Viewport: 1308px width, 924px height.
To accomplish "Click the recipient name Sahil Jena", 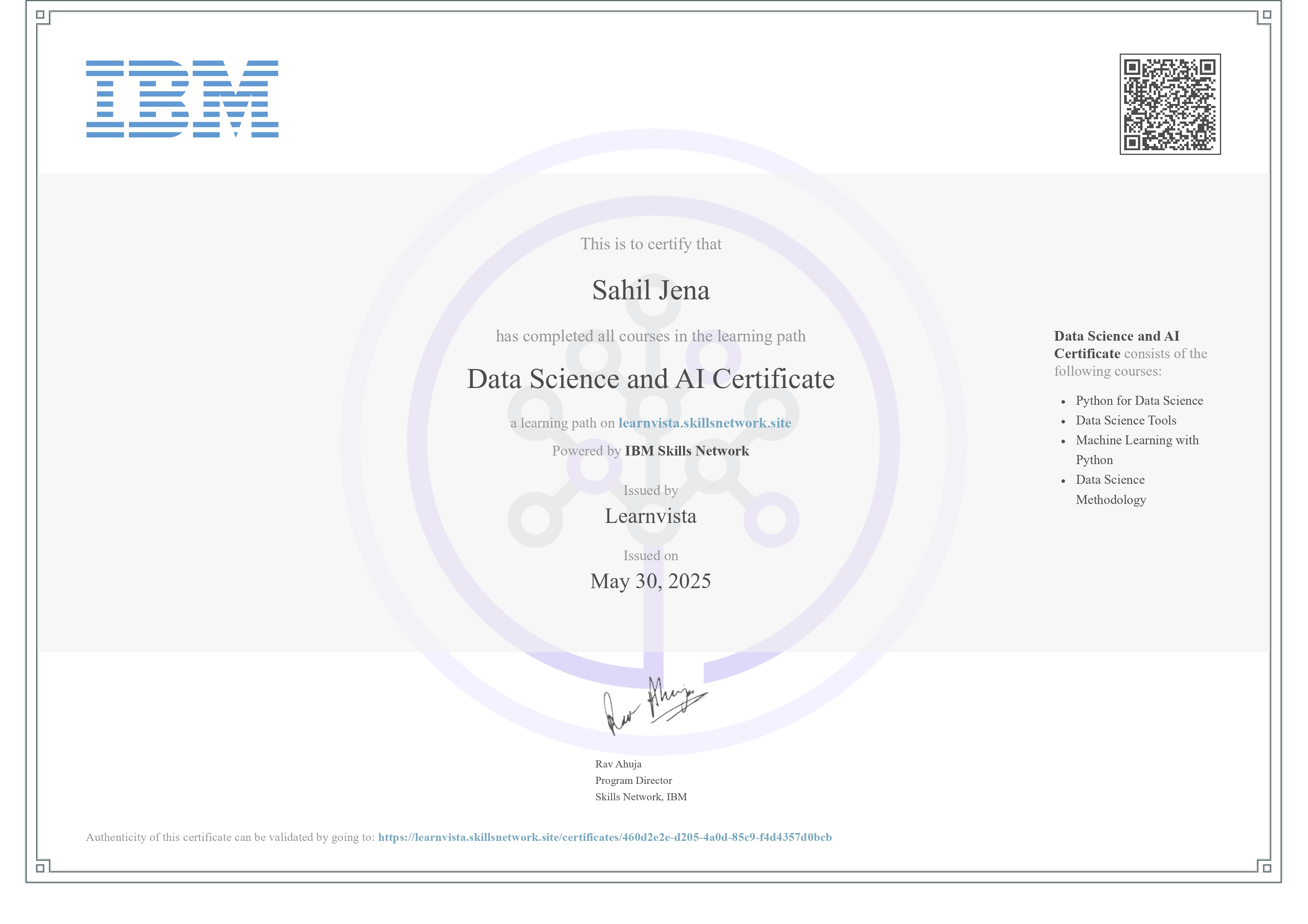I will [x=651, y=290].
